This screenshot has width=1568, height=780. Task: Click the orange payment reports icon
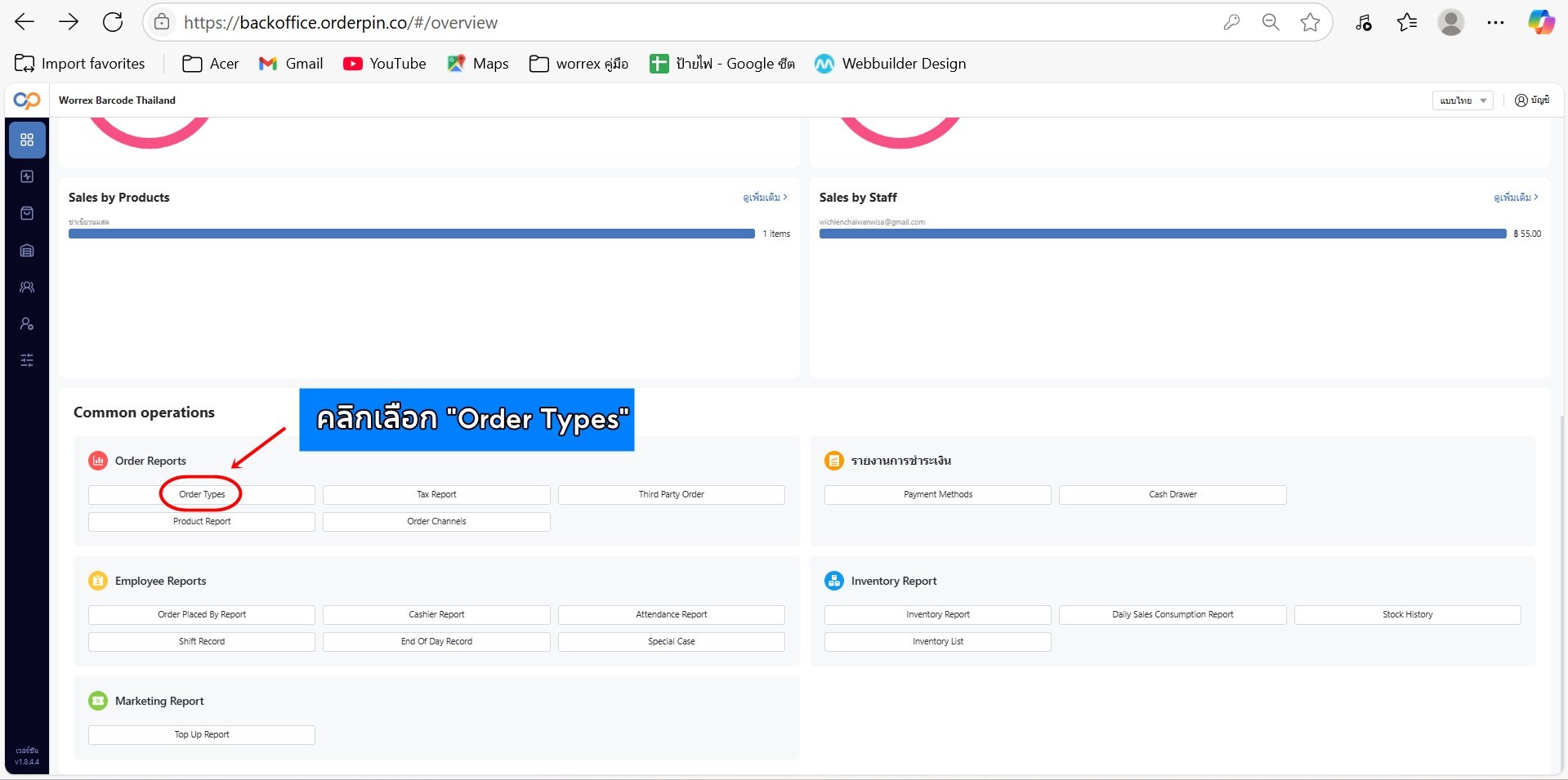click(834, 461)
